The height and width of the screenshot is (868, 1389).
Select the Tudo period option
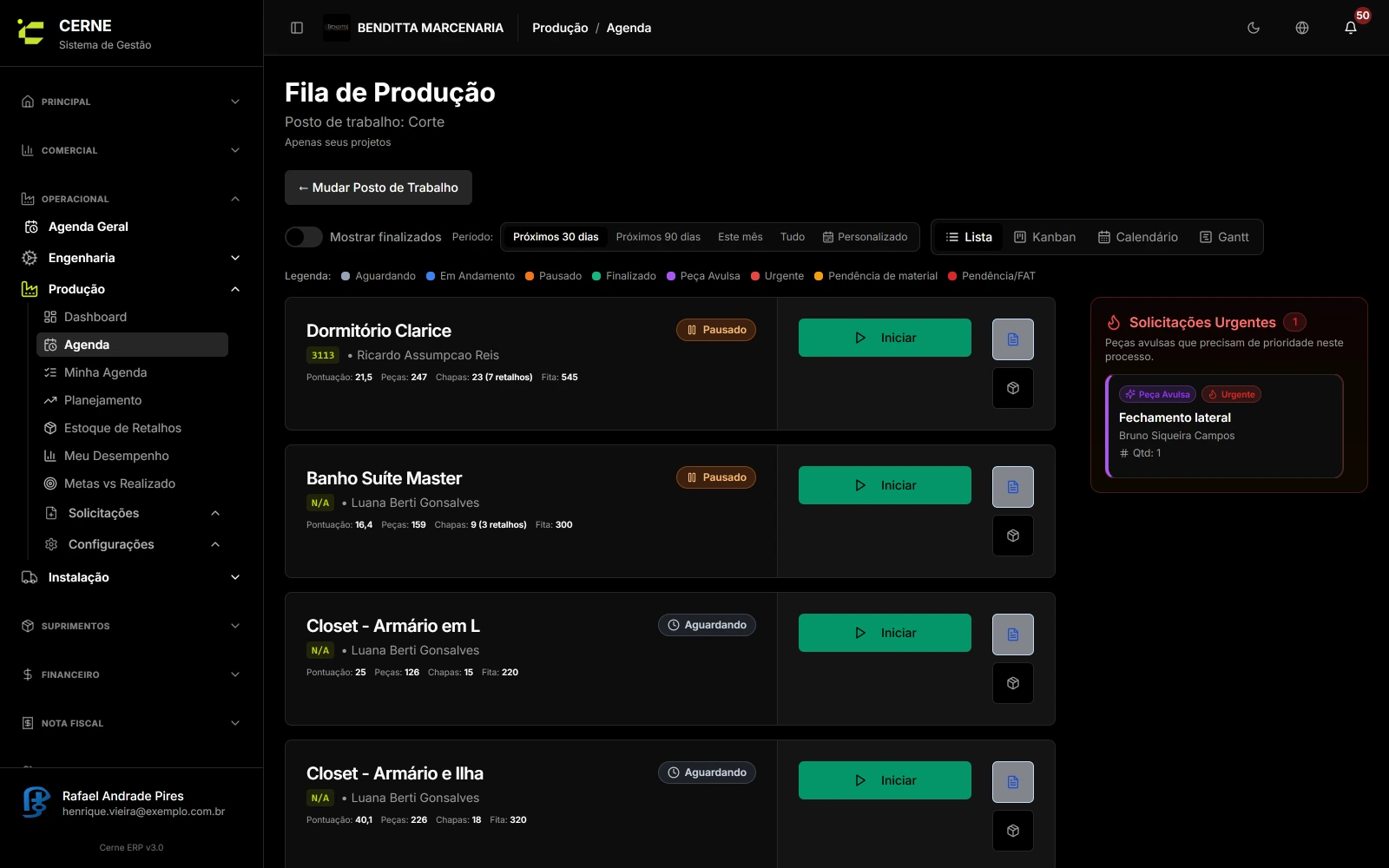click(793, 237)
